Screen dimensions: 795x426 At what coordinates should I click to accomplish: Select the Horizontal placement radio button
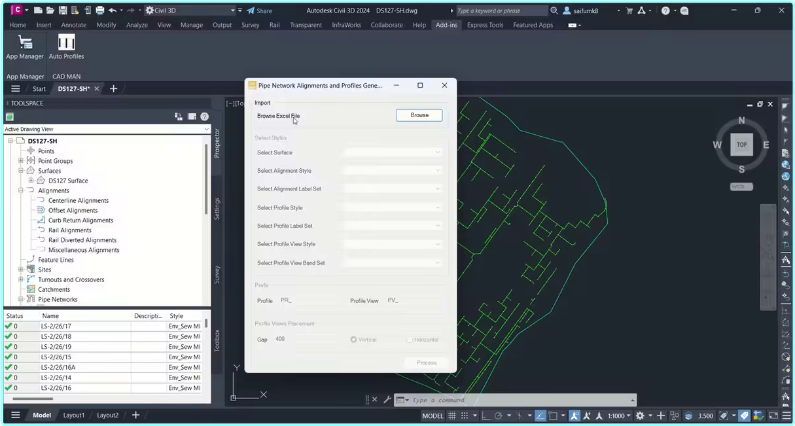coord(409,339)
